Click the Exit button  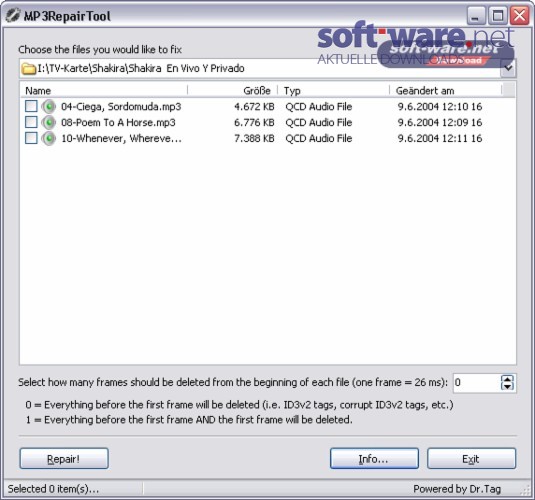pos(472,459)
